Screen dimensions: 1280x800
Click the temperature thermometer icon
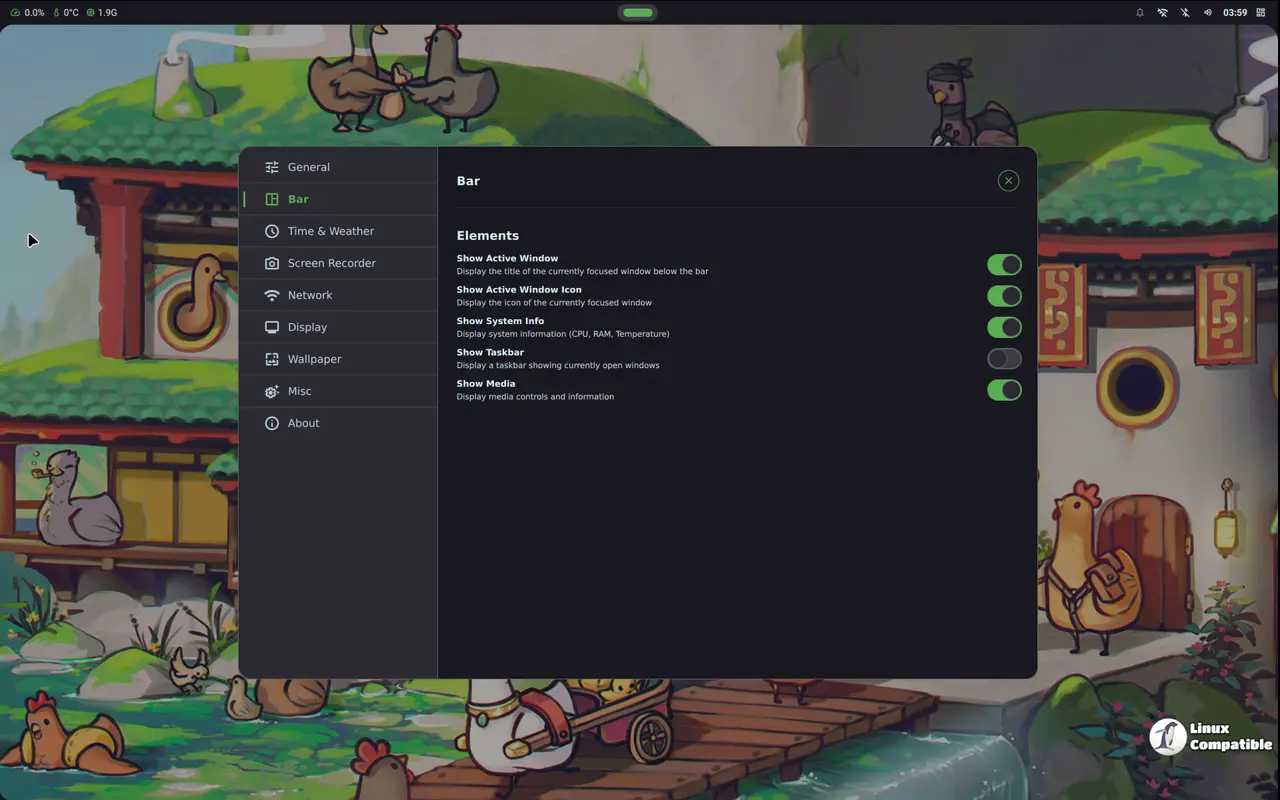tap(56, 13)
